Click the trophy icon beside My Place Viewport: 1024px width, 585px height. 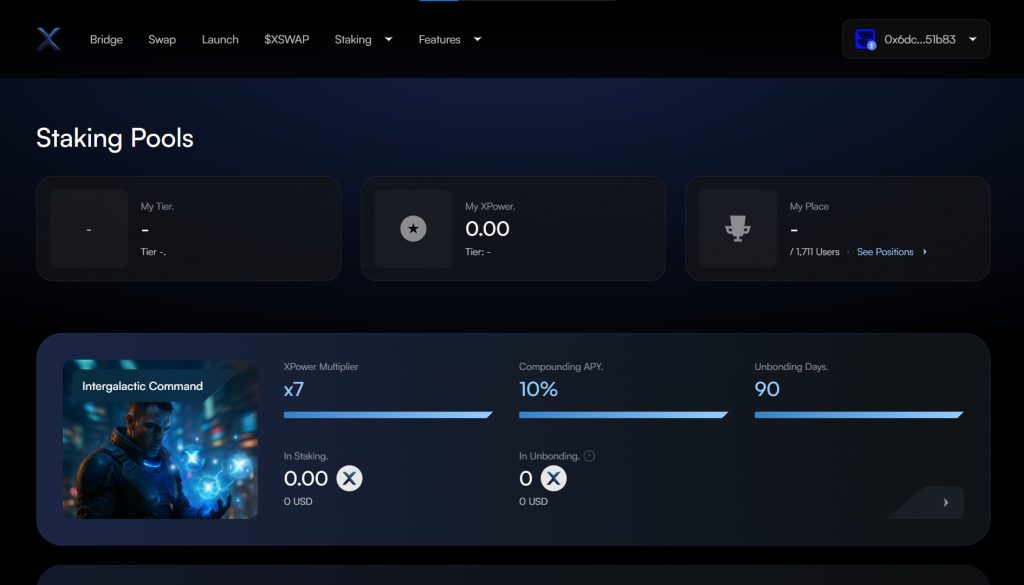tap(738, 229)
